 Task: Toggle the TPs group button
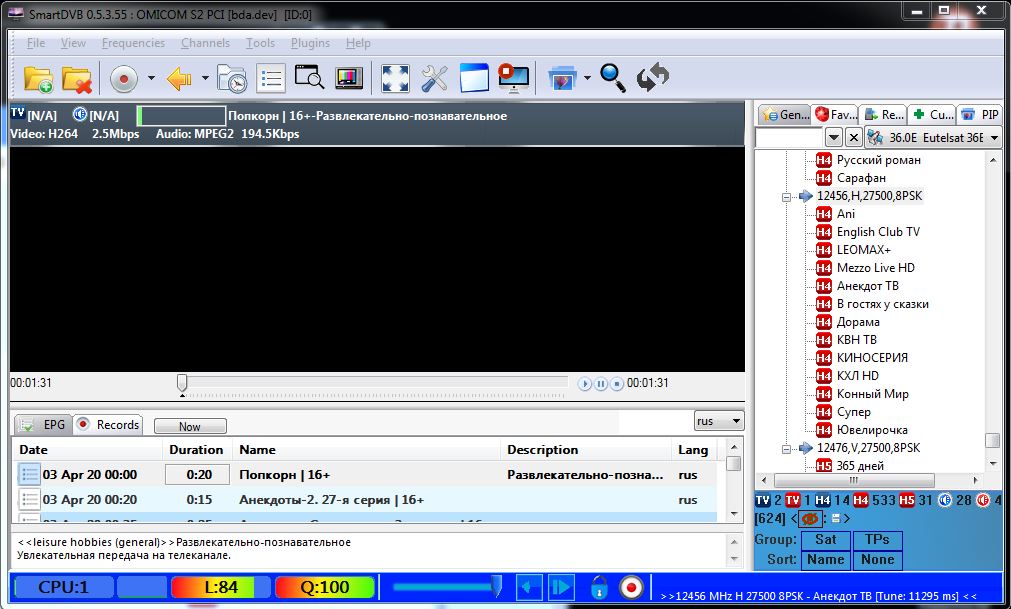877,540
